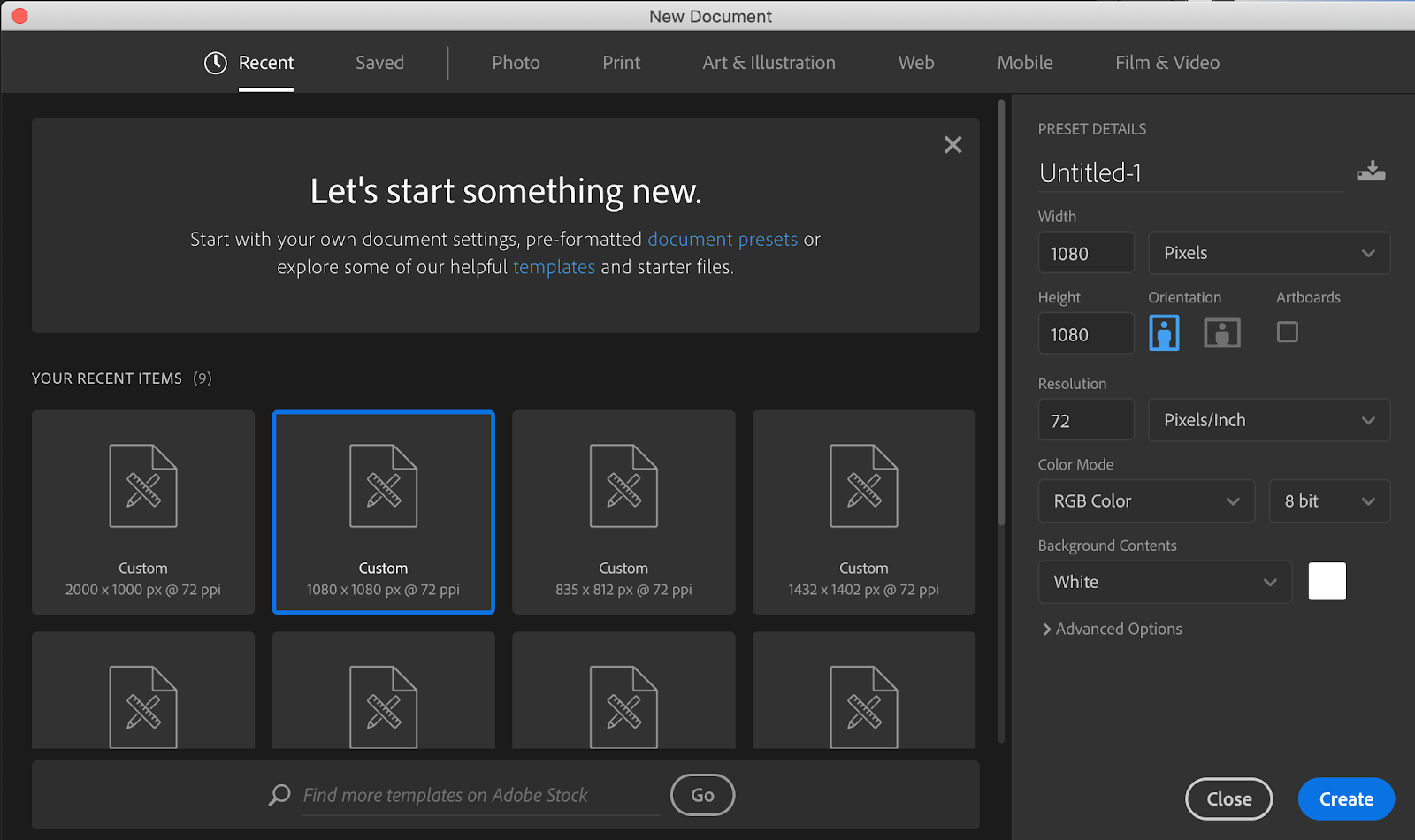1415x840 pixels.
Task: Open the Pixels width unit dropdown
Action: [1269, 253]
